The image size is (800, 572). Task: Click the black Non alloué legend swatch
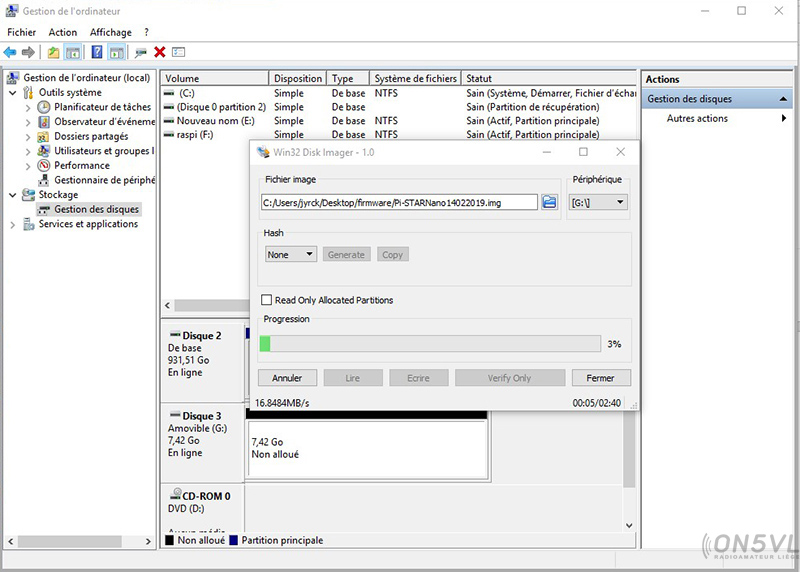[170, 540]
